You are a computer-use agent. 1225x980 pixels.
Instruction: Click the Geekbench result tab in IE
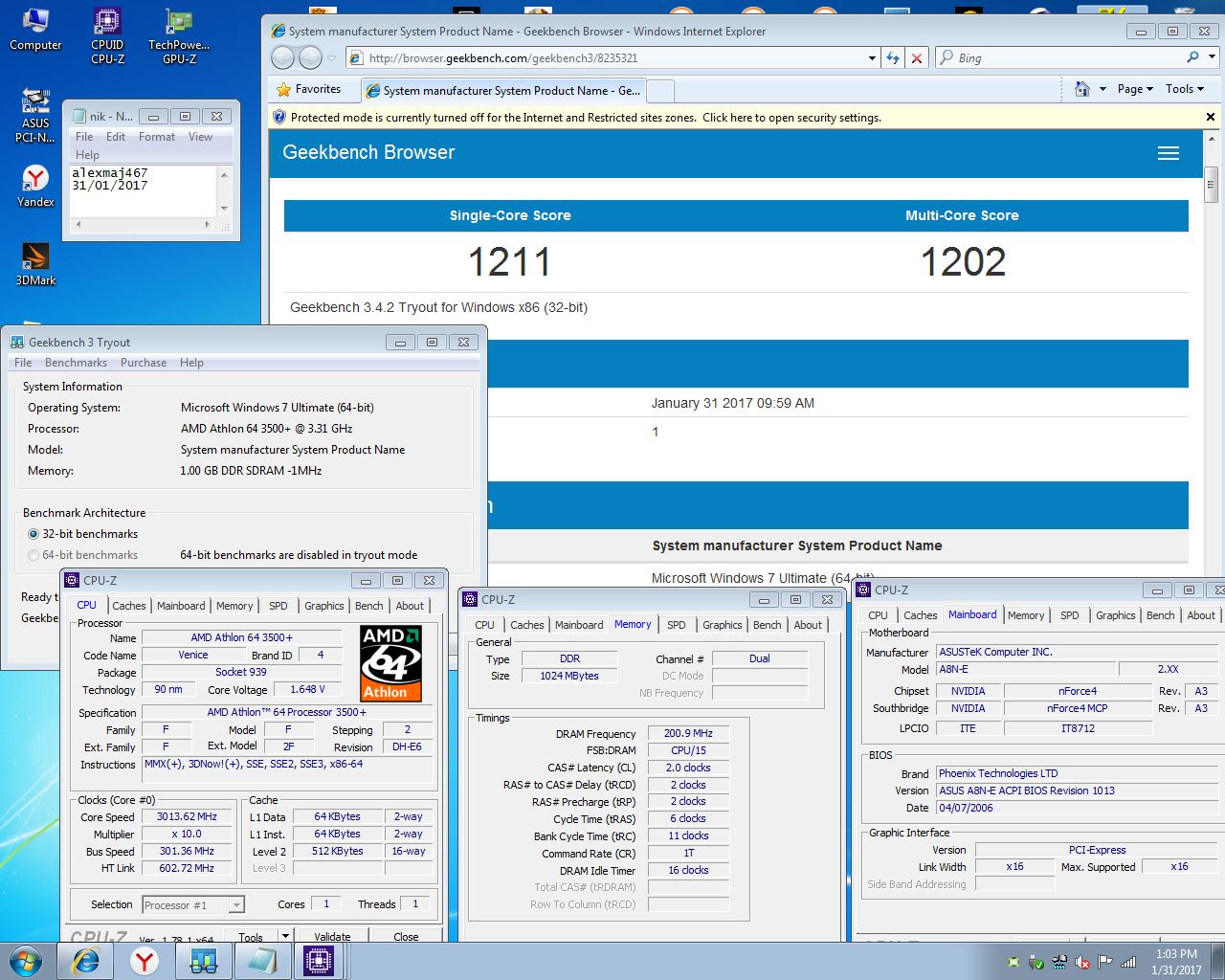(x=504, y=91)
